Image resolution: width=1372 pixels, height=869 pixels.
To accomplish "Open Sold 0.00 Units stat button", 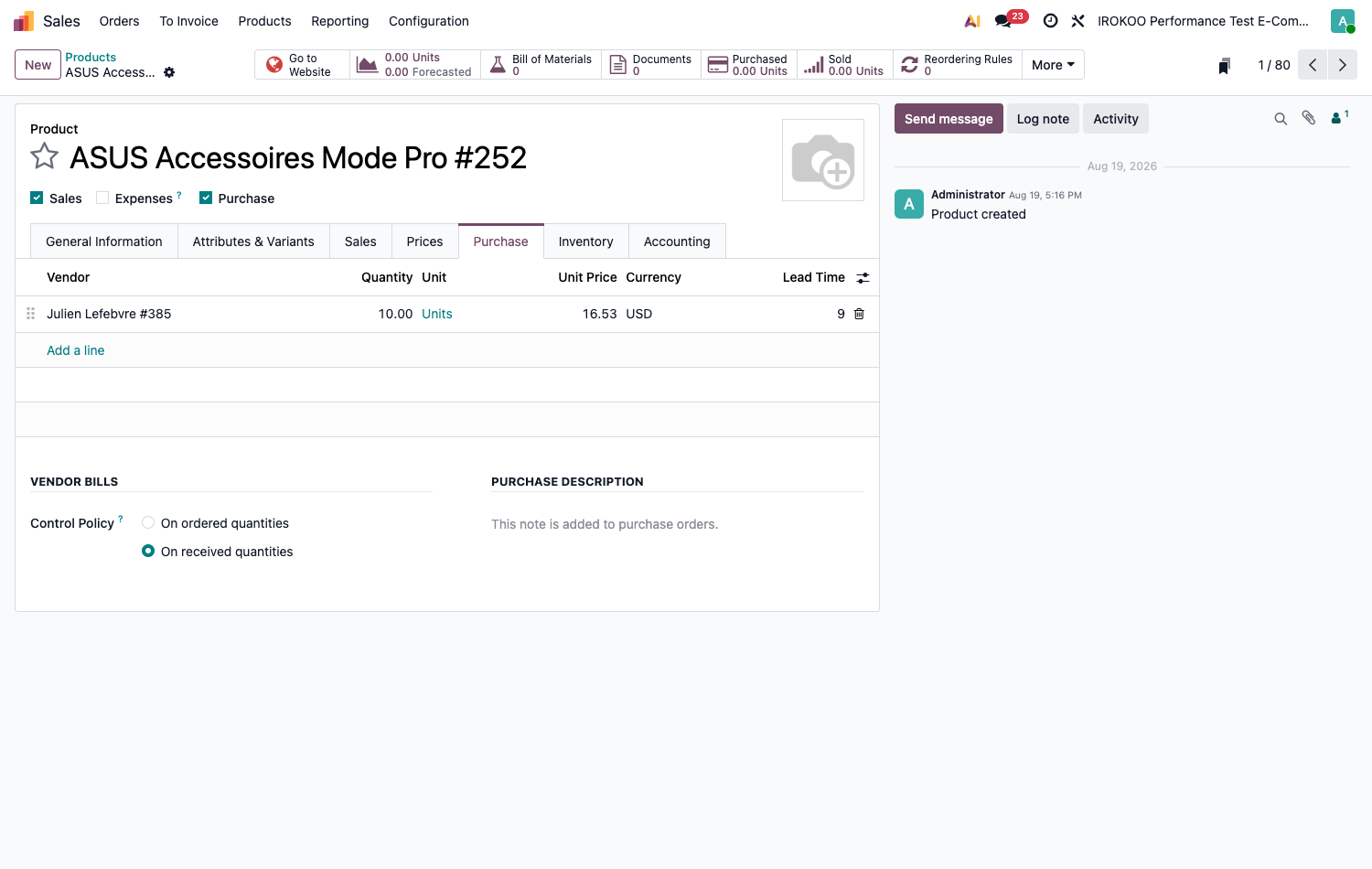I will 844,65.
